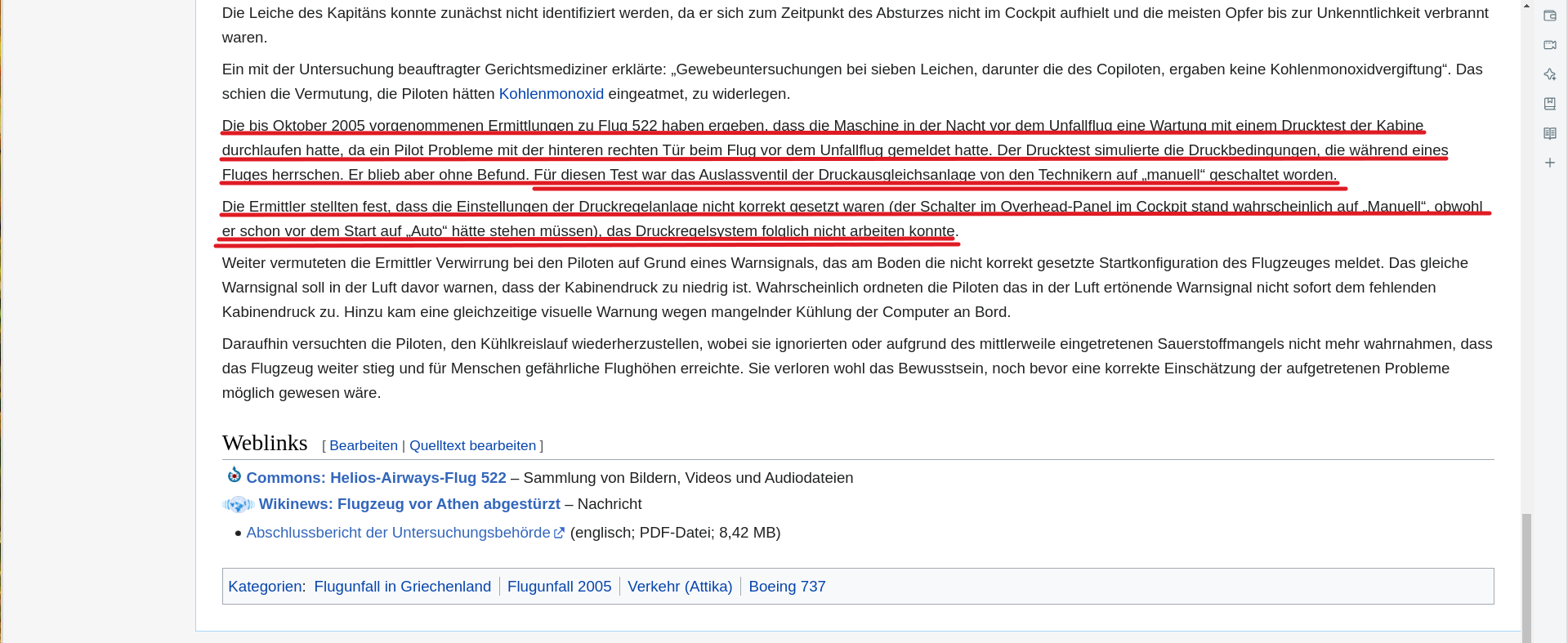Open Abschlussbericht der Untersuchungsbehörde link
This screenshot has width=1568, height=643.
point(398,533)
